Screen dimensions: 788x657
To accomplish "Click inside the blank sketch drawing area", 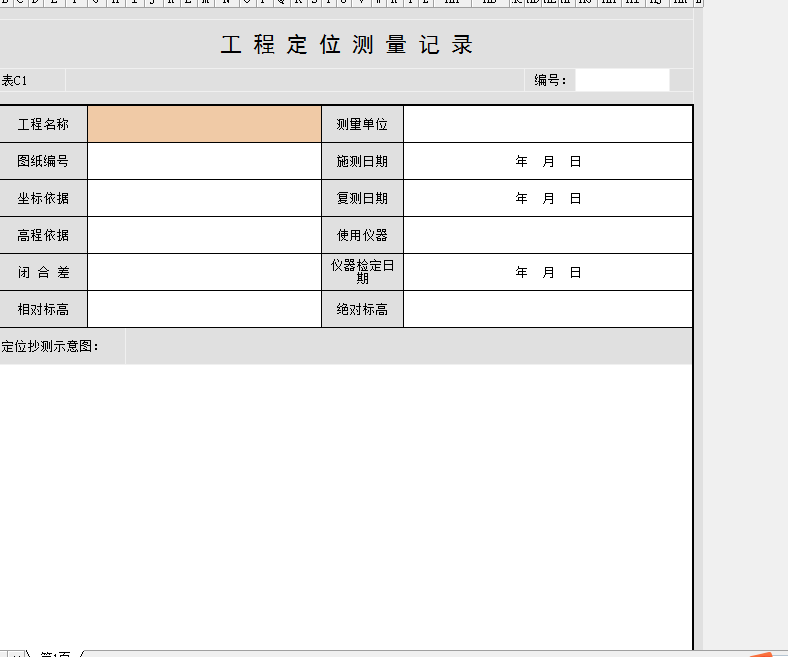I will [346, 500].
